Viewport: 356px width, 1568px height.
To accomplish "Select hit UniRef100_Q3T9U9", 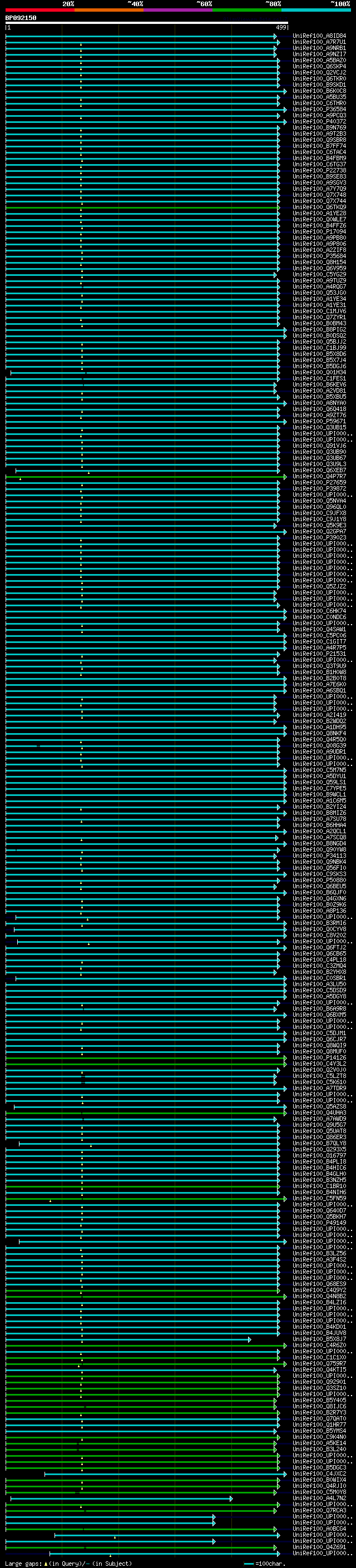I will (x=319, y=666).
